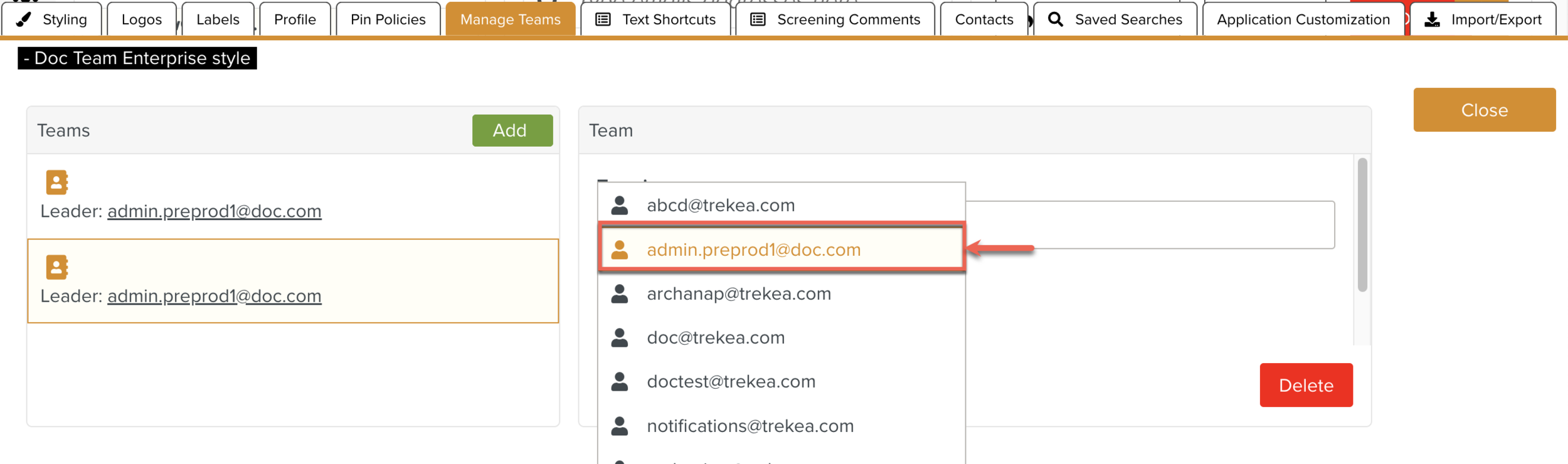This screenshot has height=464, width=1568.
Task: Click the Import/Export download icon
Action: (1432, 19)
